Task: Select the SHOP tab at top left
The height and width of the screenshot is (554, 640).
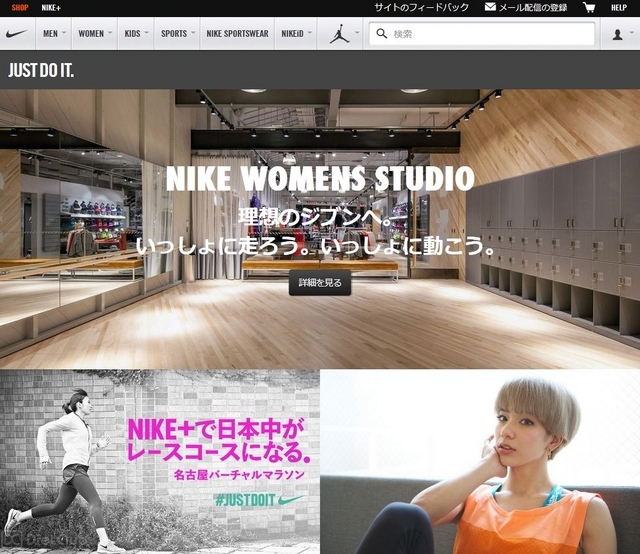Action: (x=20, y=7)
